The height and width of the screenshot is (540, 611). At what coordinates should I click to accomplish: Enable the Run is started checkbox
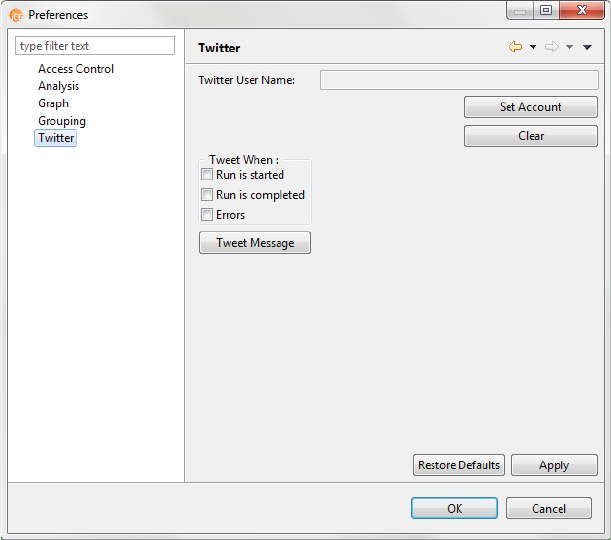click(x=207, y=174)
